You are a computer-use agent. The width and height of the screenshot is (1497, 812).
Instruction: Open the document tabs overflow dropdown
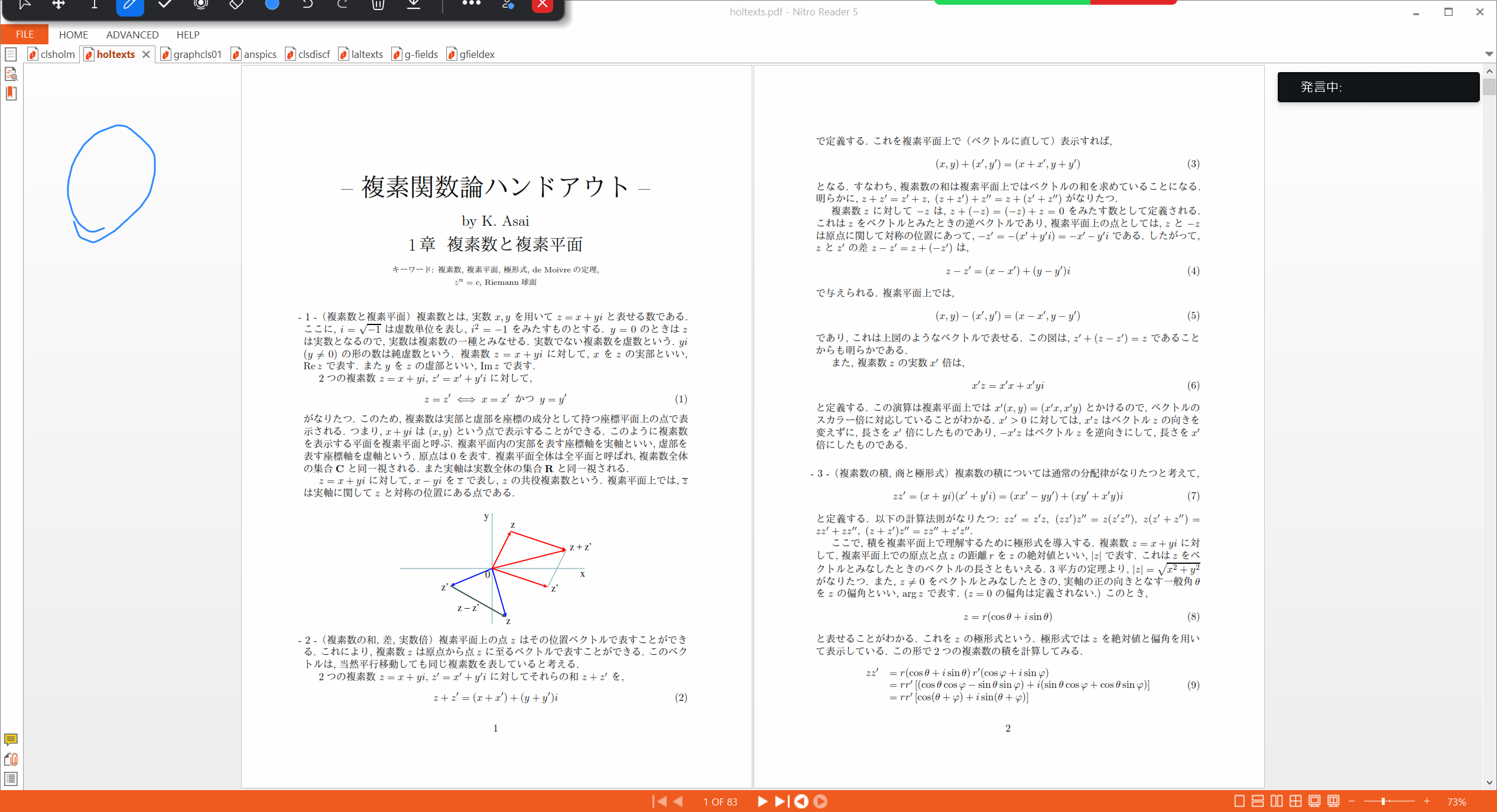click(x=1489, y=54)
